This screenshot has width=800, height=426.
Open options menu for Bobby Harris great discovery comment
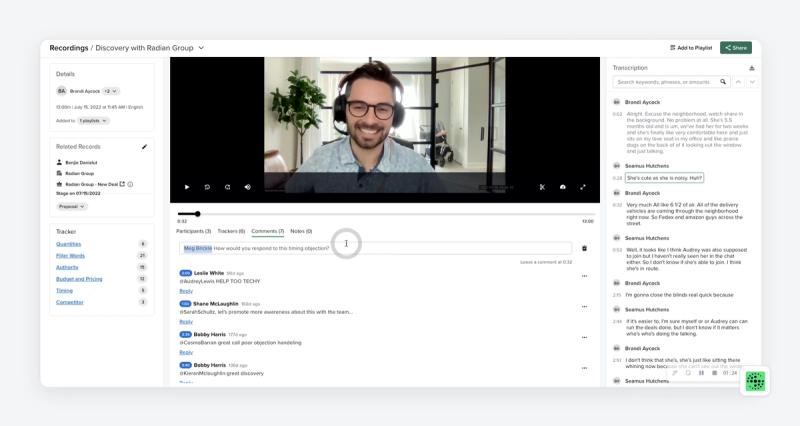584,368
